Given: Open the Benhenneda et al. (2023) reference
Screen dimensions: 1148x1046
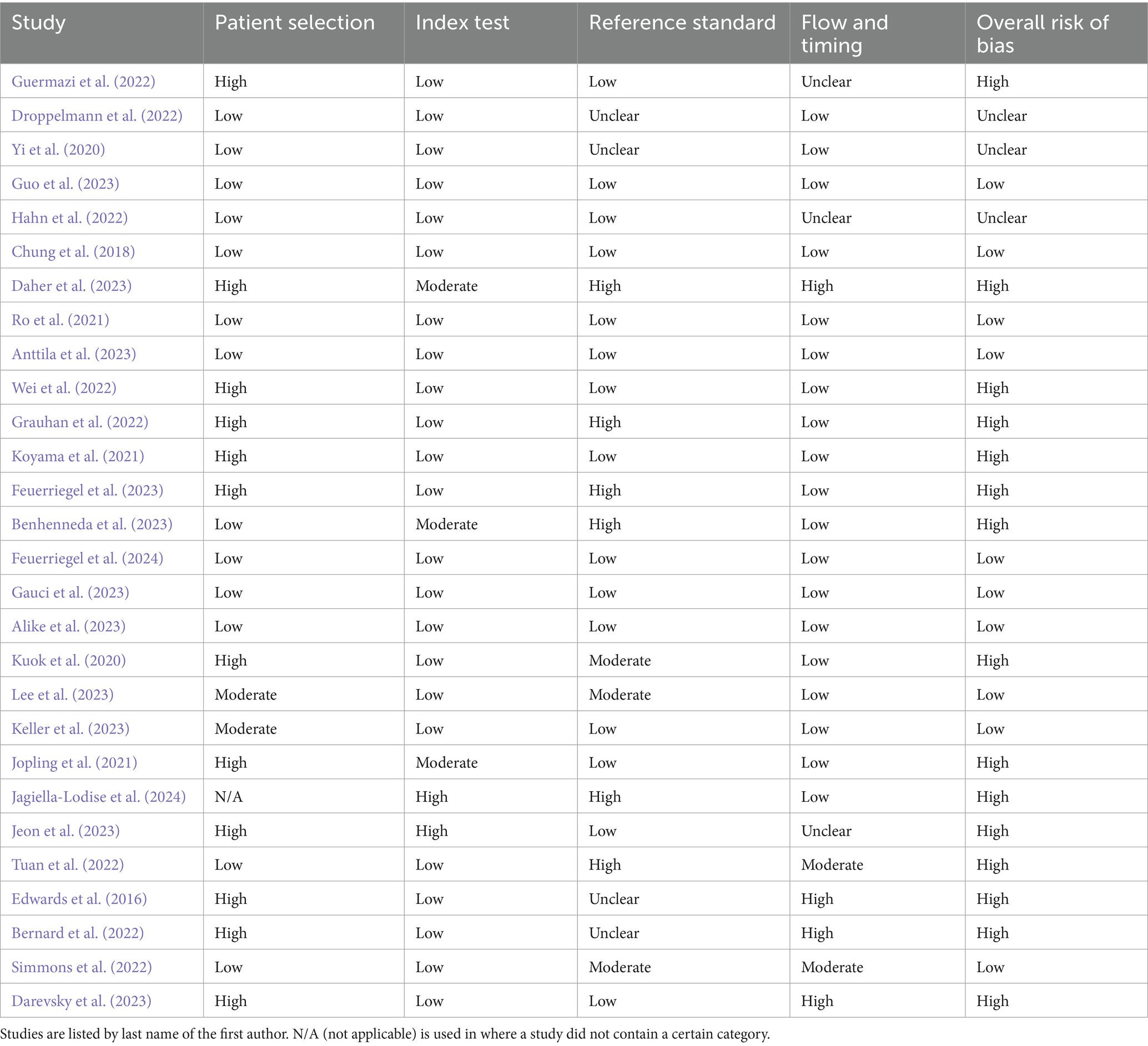Looking at the screenshot, I should coord(92,524).
